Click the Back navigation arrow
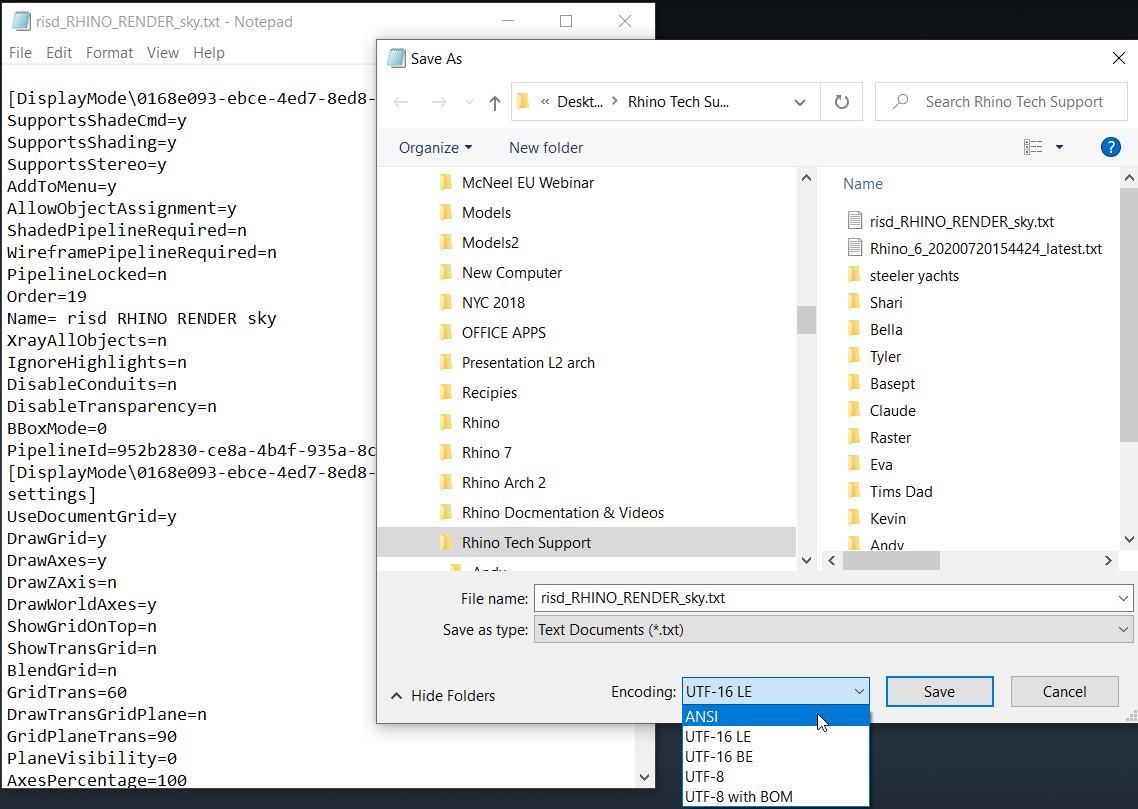Viewport: 1138px width, 809px height. click(401, 102)
